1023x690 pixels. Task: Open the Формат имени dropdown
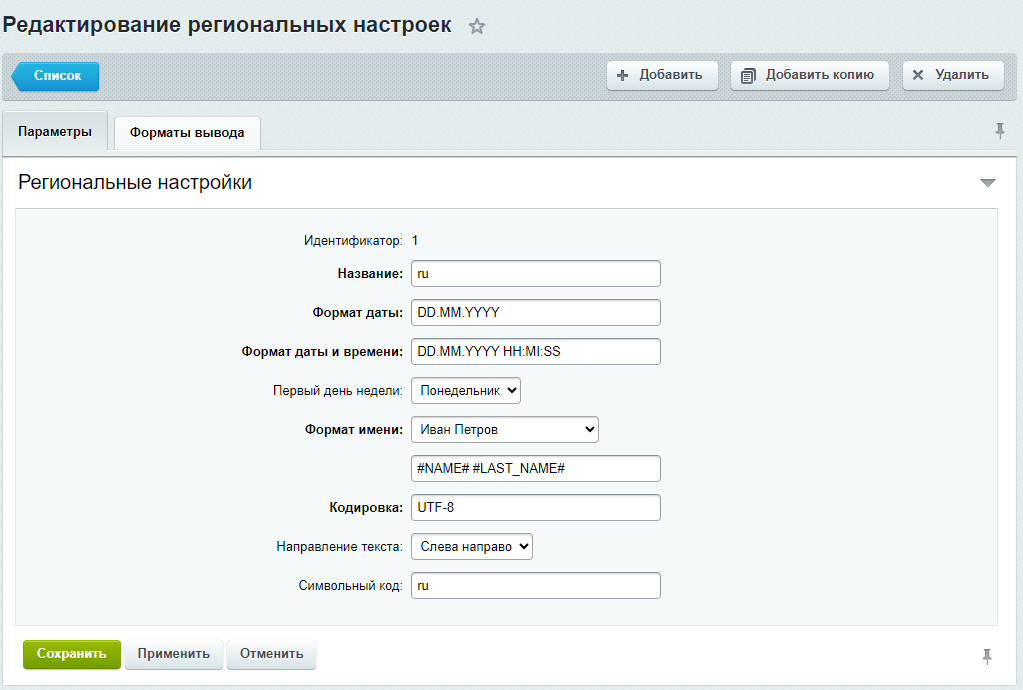click(505, 430)
